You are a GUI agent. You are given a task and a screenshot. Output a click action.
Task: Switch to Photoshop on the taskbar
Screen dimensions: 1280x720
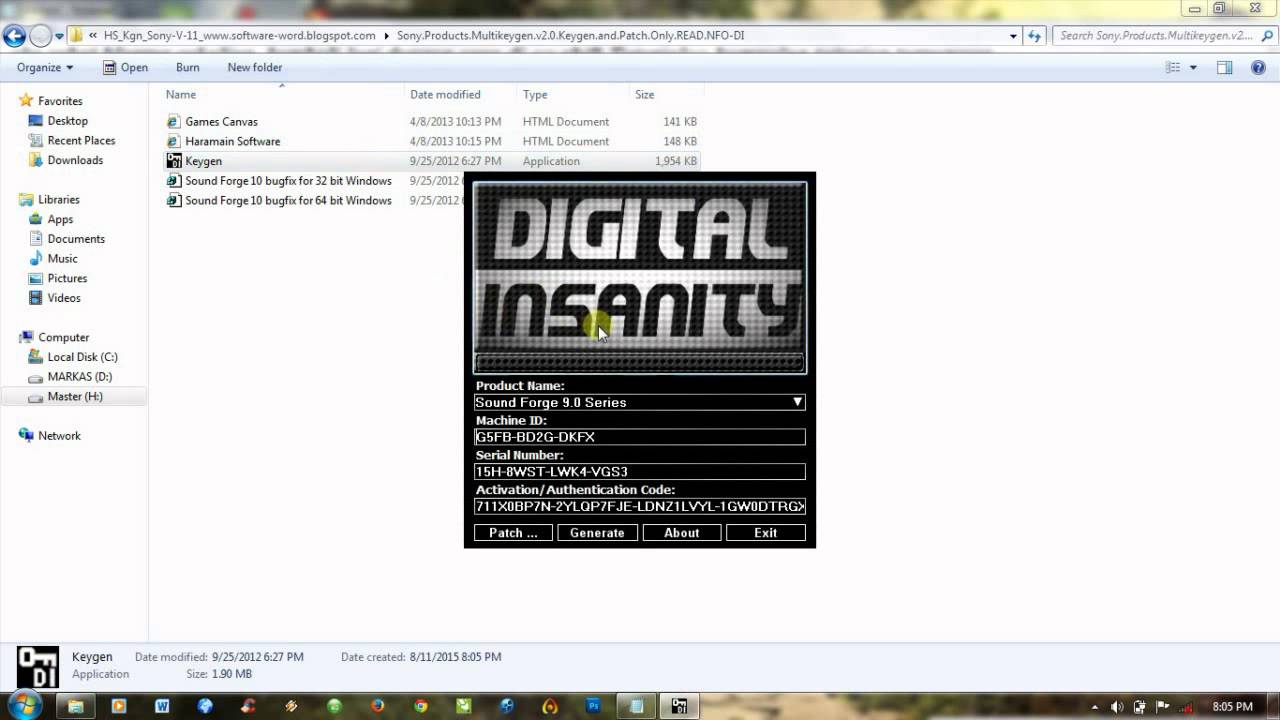593,706
